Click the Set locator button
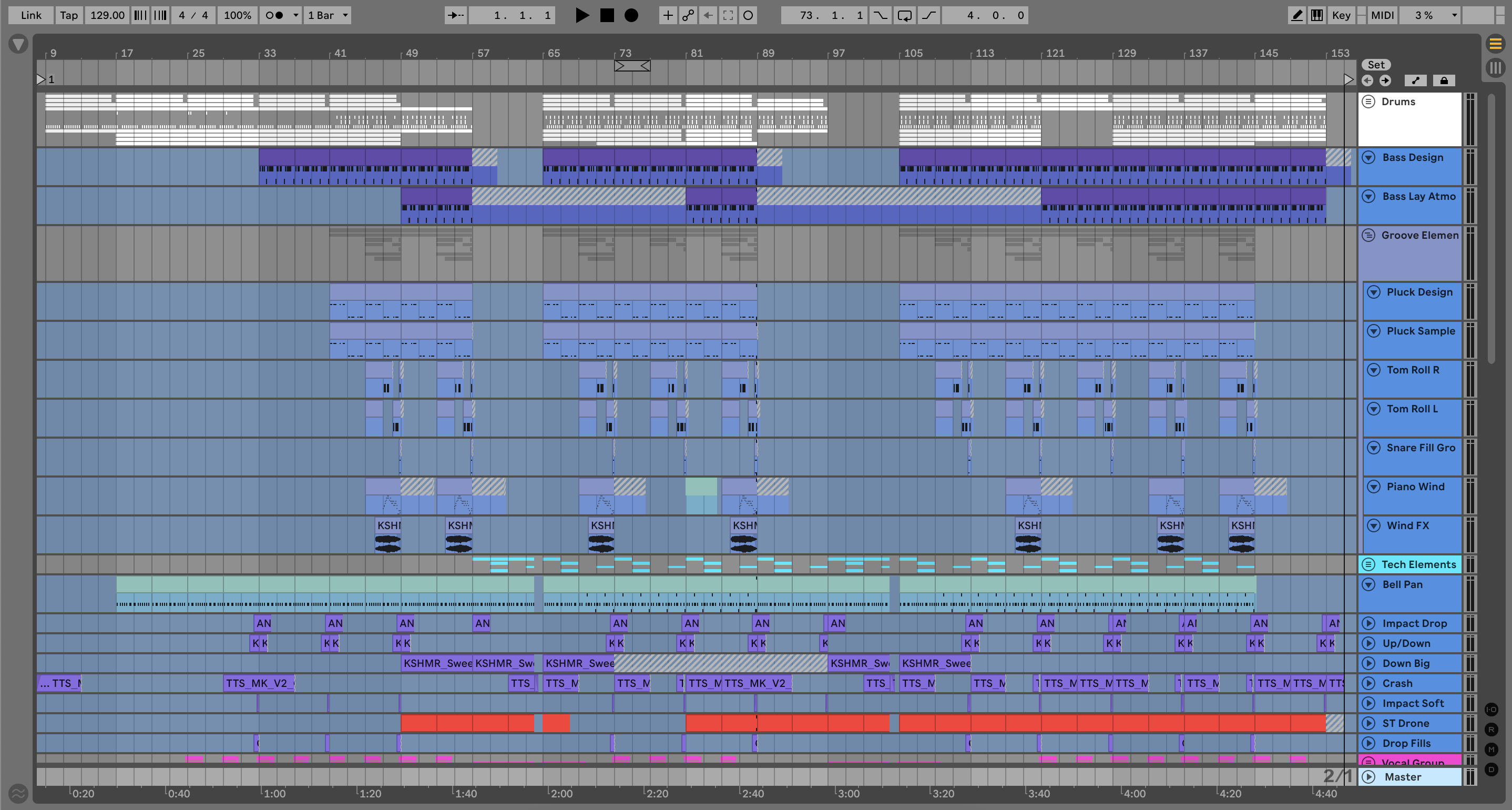Screen dimensions: 1512x810 tap(1376, 65)
